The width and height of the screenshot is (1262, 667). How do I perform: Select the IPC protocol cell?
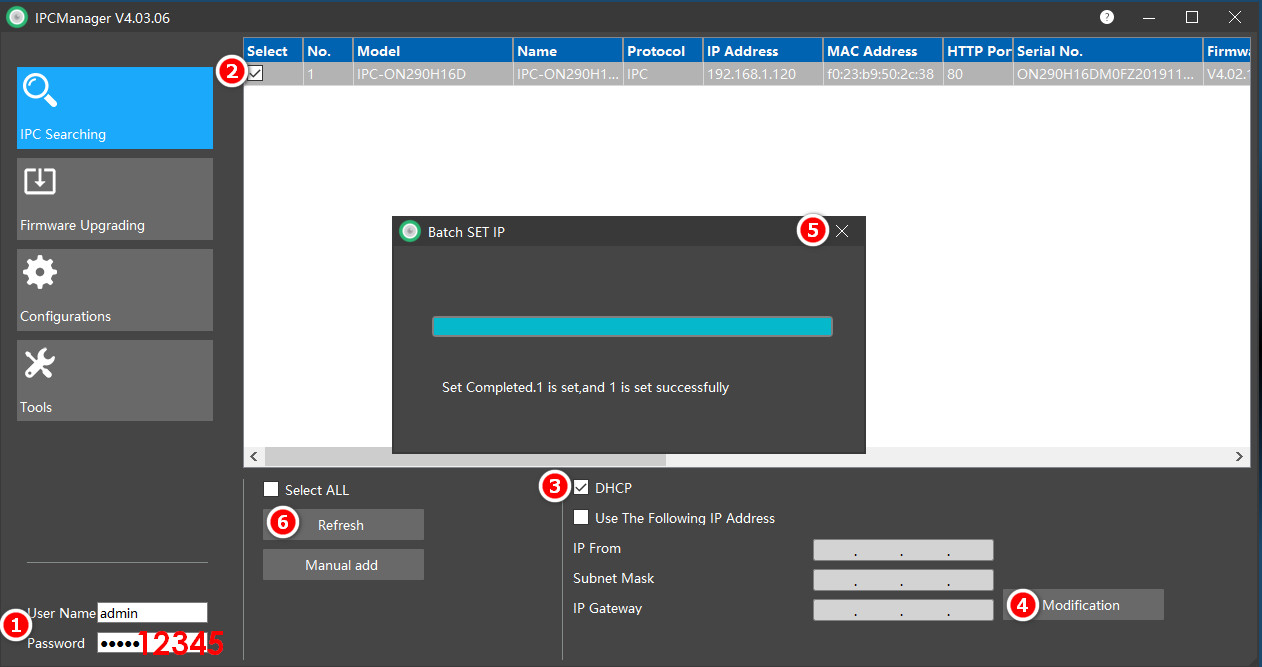click(x=662, y=74)
